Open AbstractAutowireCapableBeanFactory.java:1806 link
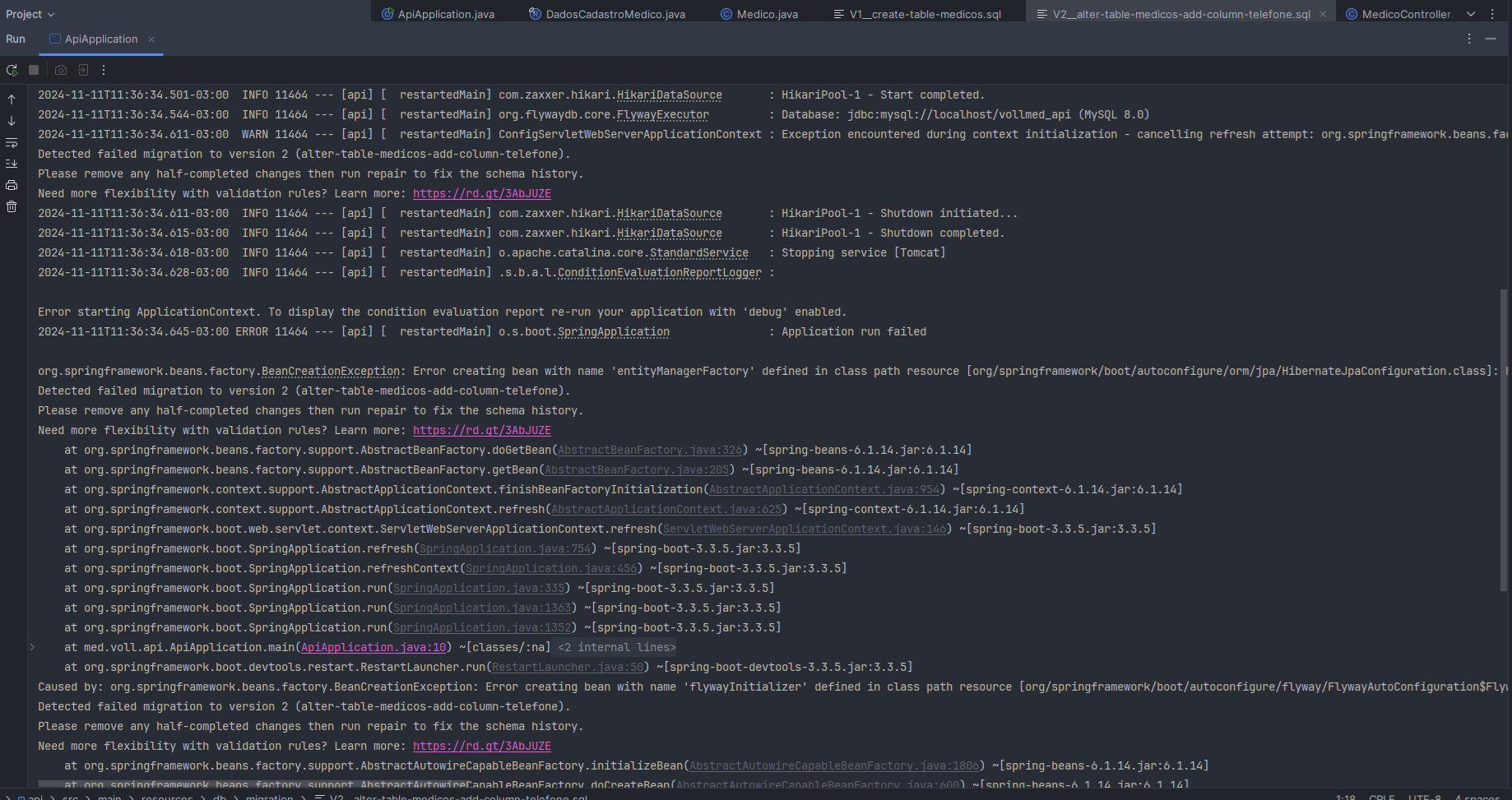The image size is (1512, 800). pos(834,765)
